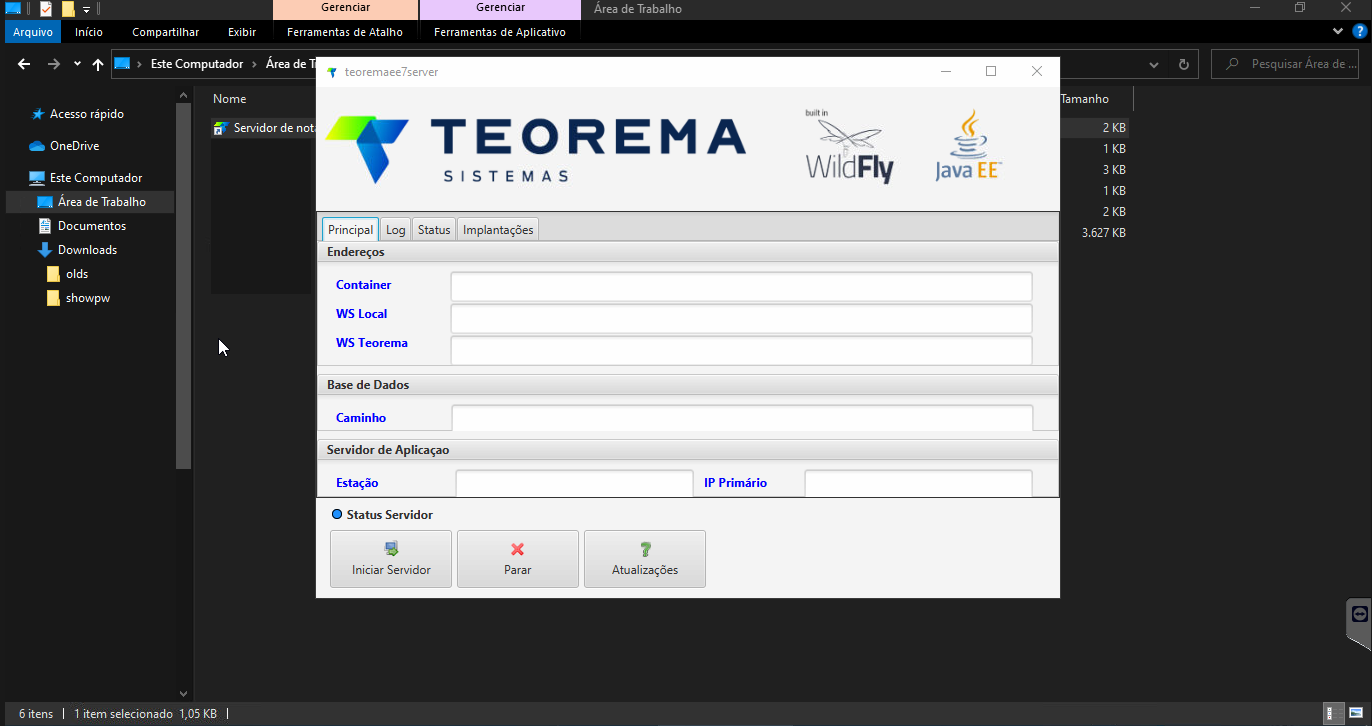Open recent locations dropdown chevron

click(x=78, y=64)
